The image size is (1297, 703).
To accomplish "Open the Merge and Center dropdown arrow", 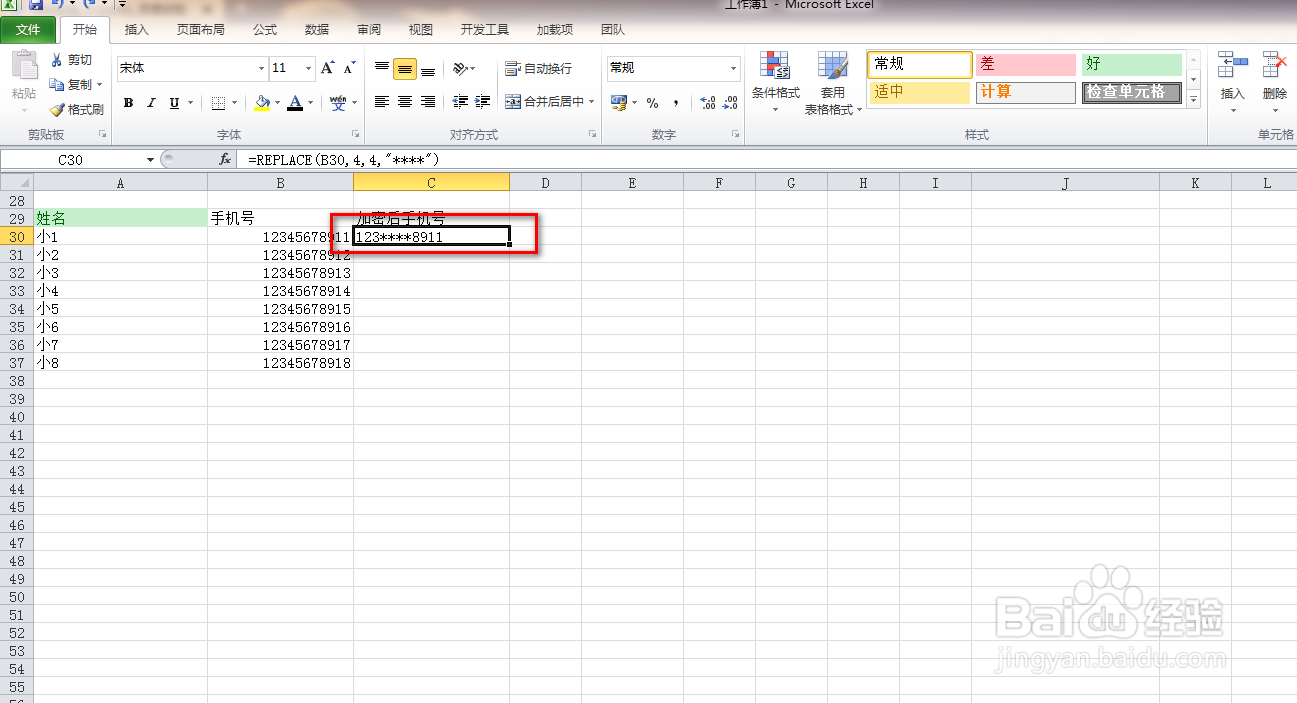I will pos(592,102).
